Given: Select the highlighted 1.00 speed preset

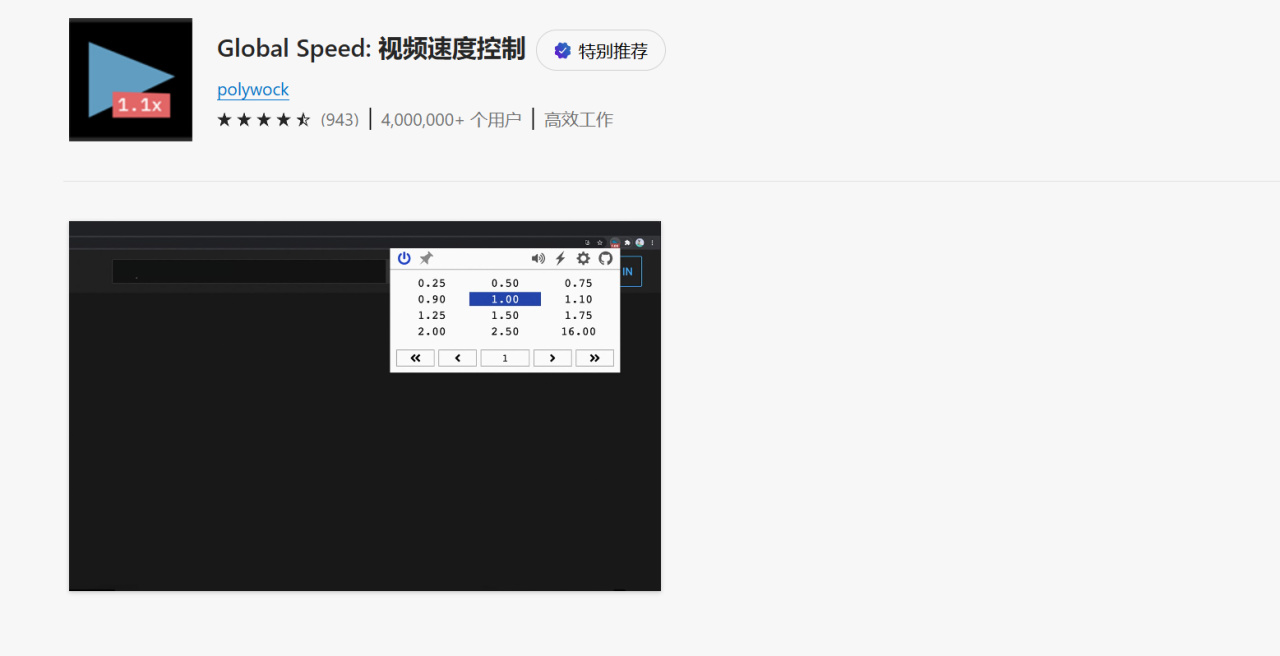Looking at the screenshot, I should pyautogui.click(x=505, y=299).
